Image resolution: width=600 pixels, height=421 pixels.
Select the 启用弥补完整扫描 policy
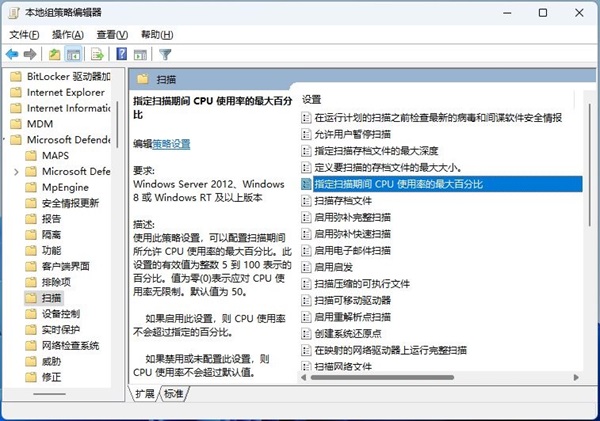(346, 217)
